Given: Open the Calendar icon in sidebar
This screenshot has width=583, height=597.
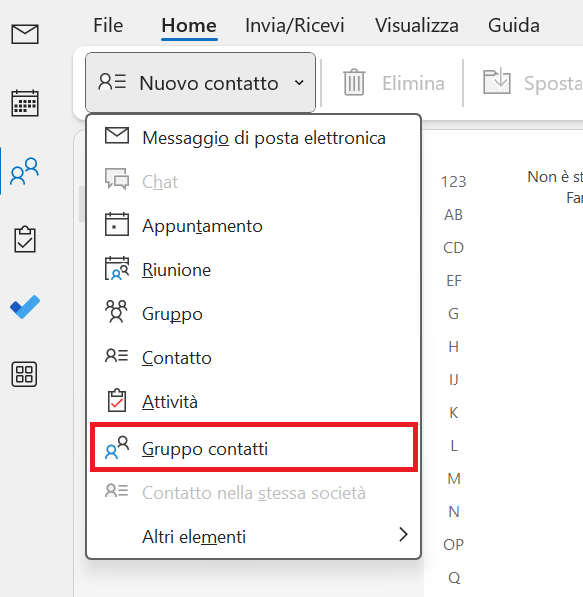Looking at the screenshot, I should [25, 103].
